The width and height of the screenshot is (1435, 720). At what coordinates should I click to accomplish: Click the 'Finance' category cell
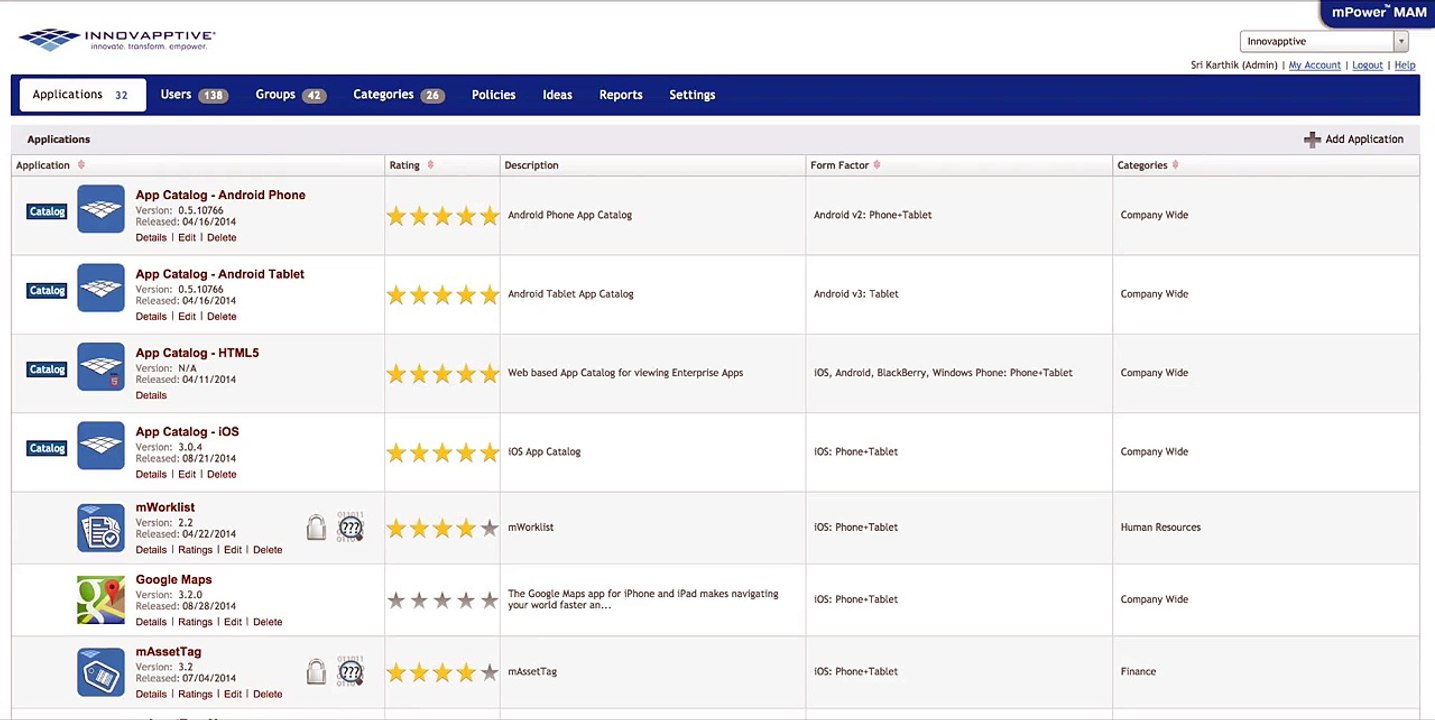(x=1138, y=671)
